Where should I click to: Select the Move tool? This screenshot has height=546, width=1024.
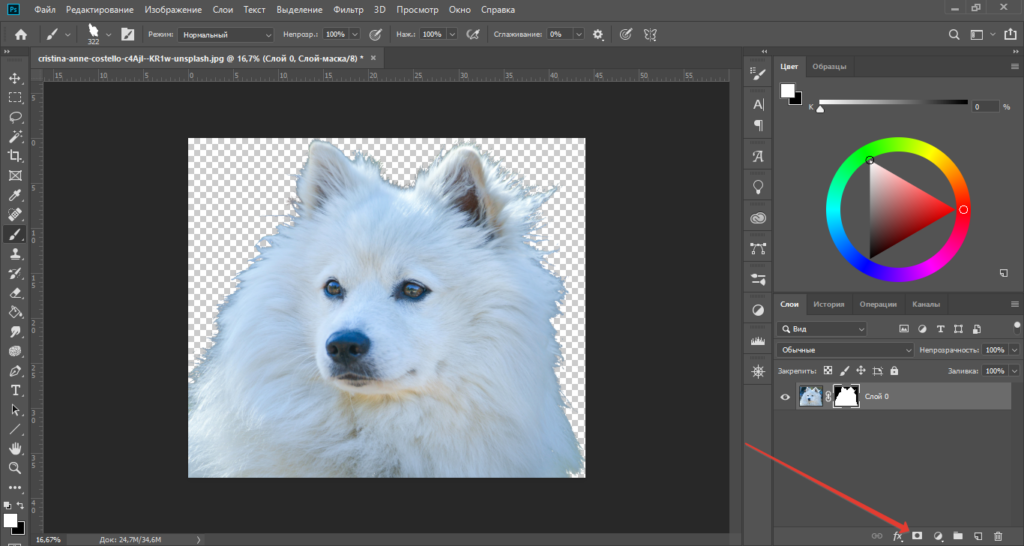click(x=15, y=78)
